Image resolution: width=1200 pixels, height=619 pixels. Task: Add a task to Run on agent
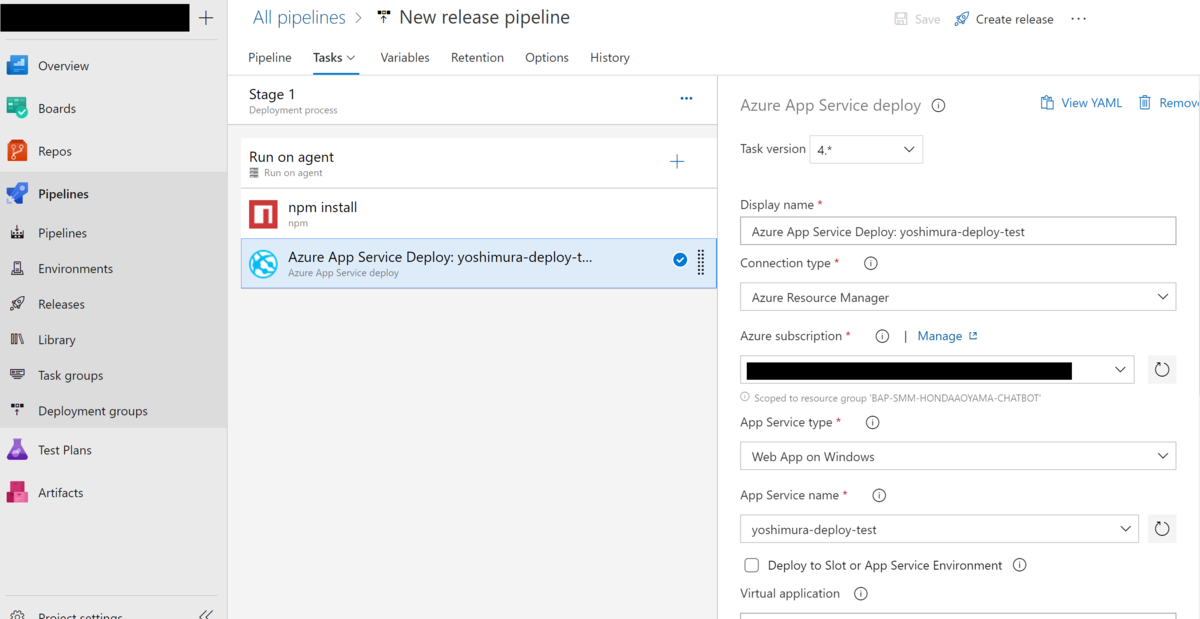[x=677, y=161]
